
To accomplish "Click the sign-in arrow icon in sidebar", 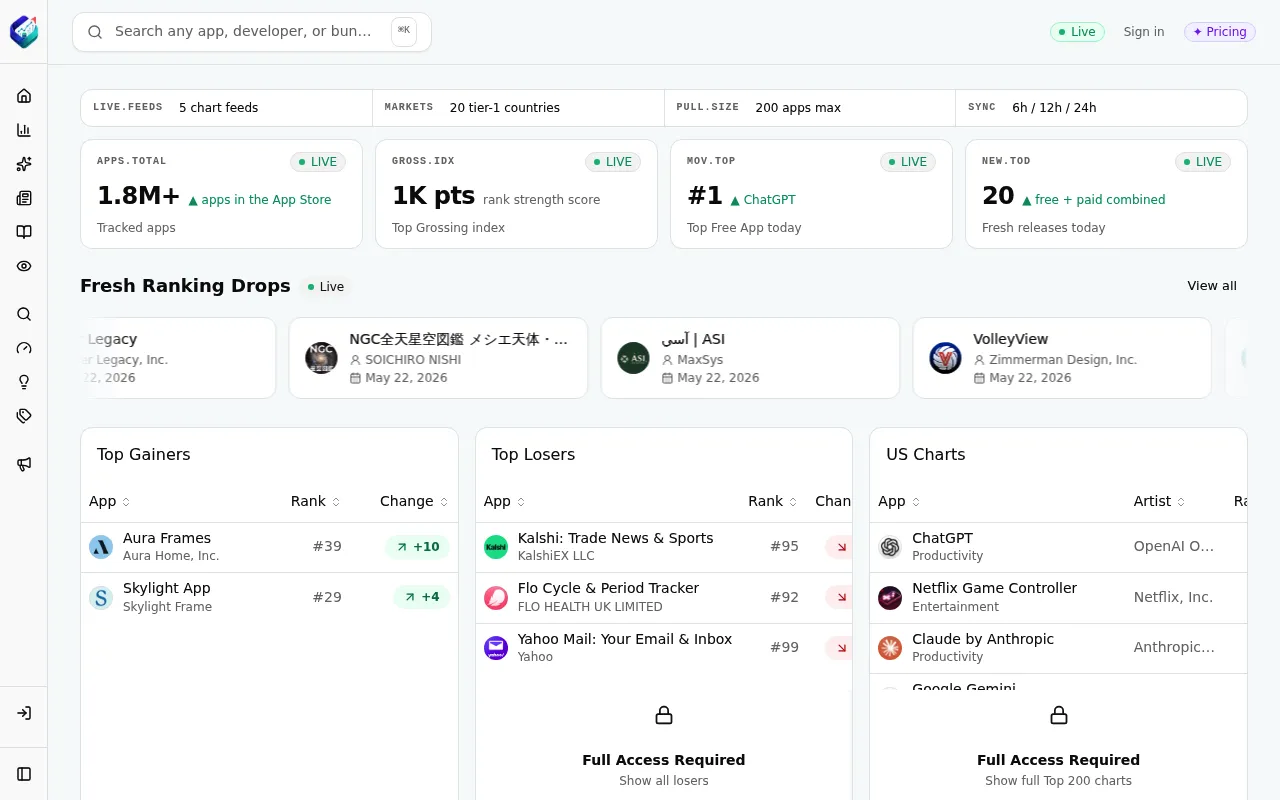I will point(24,713).
